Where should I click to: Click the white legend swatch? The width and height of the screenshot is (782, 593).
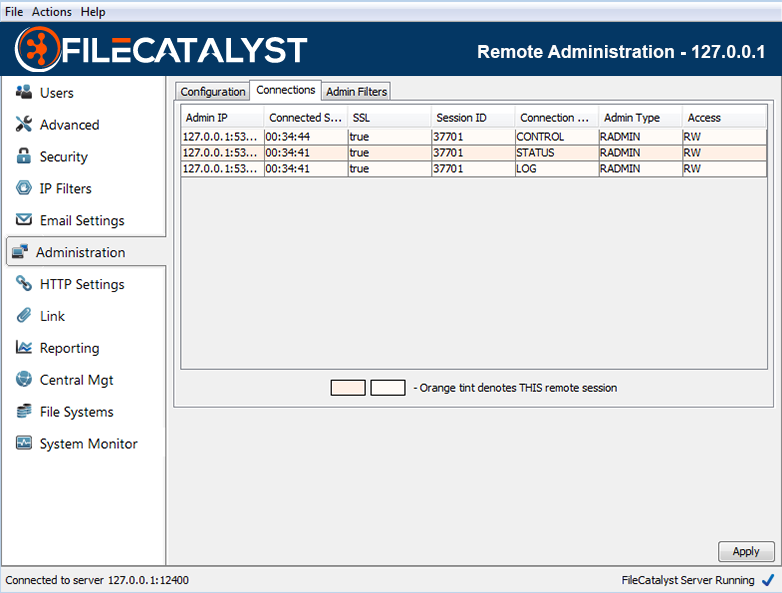pyautogui.click(x=388, y=388)
